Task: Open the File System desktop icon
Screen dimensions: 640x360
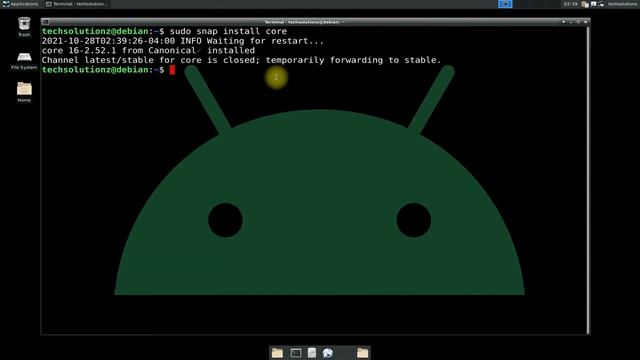Action: 24,60
